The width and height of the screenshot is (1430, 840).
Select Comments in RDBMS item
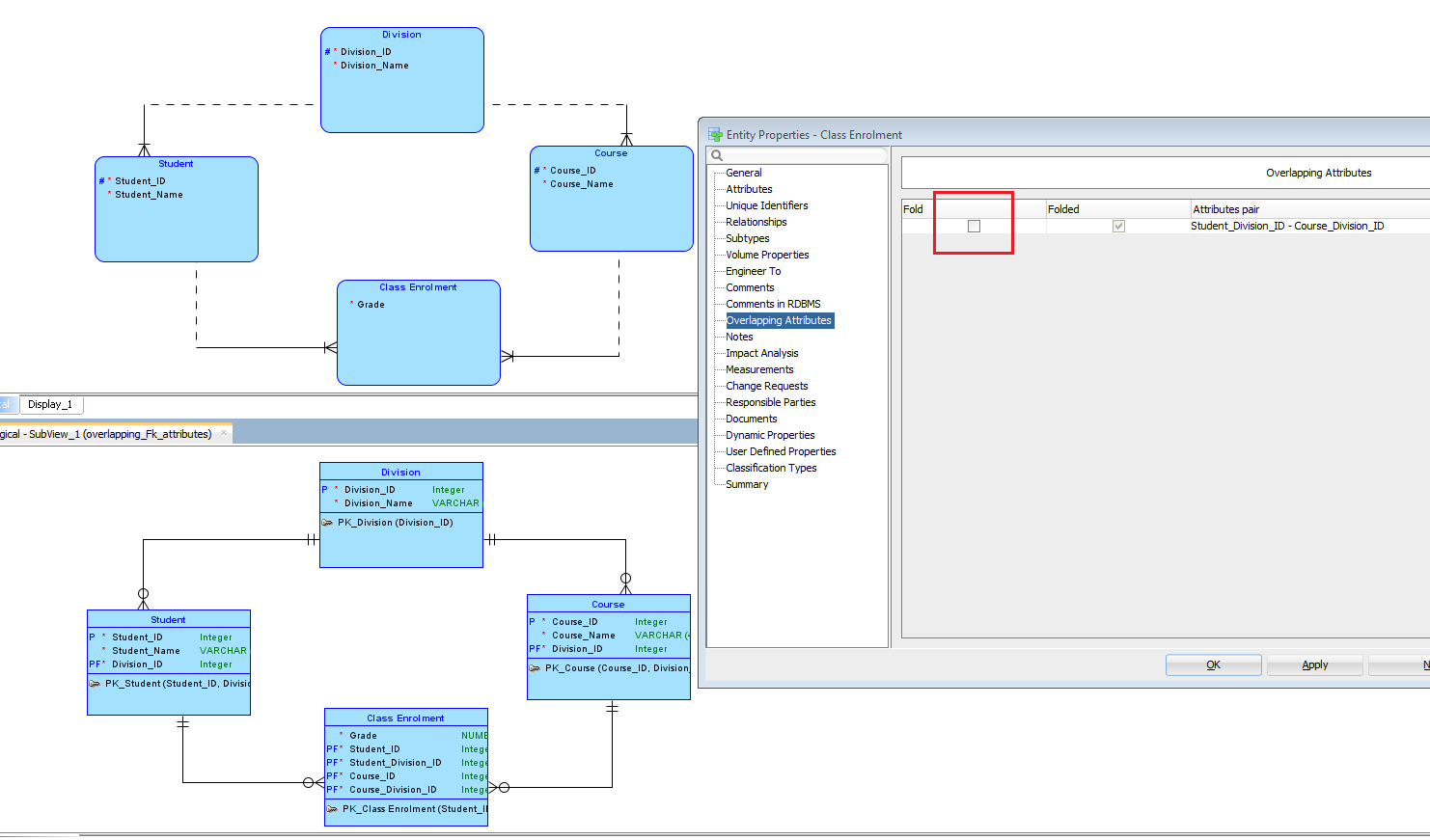[773, 304]
